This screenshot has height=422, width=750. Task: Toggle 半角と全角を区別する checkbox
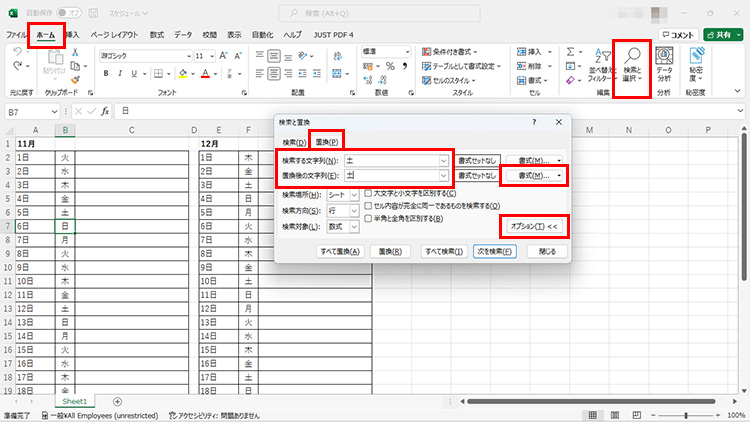369,217
